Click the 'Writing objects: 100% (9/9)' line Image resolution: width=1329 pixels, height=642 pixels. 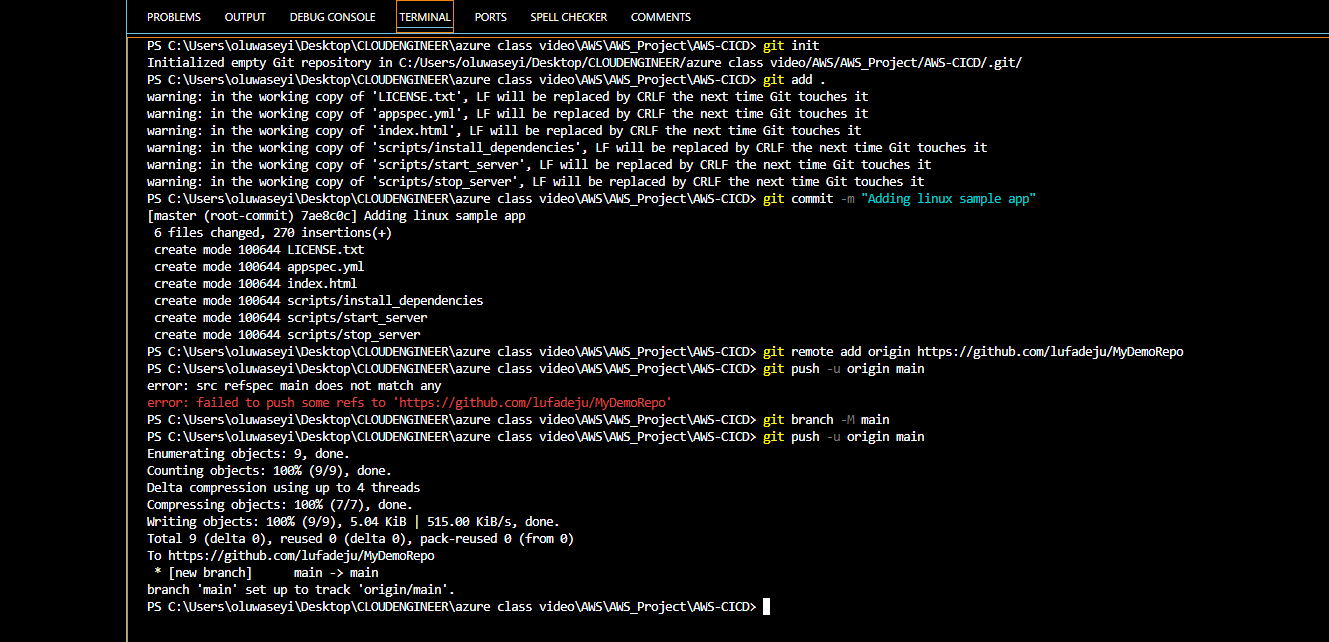pos(353,522)
